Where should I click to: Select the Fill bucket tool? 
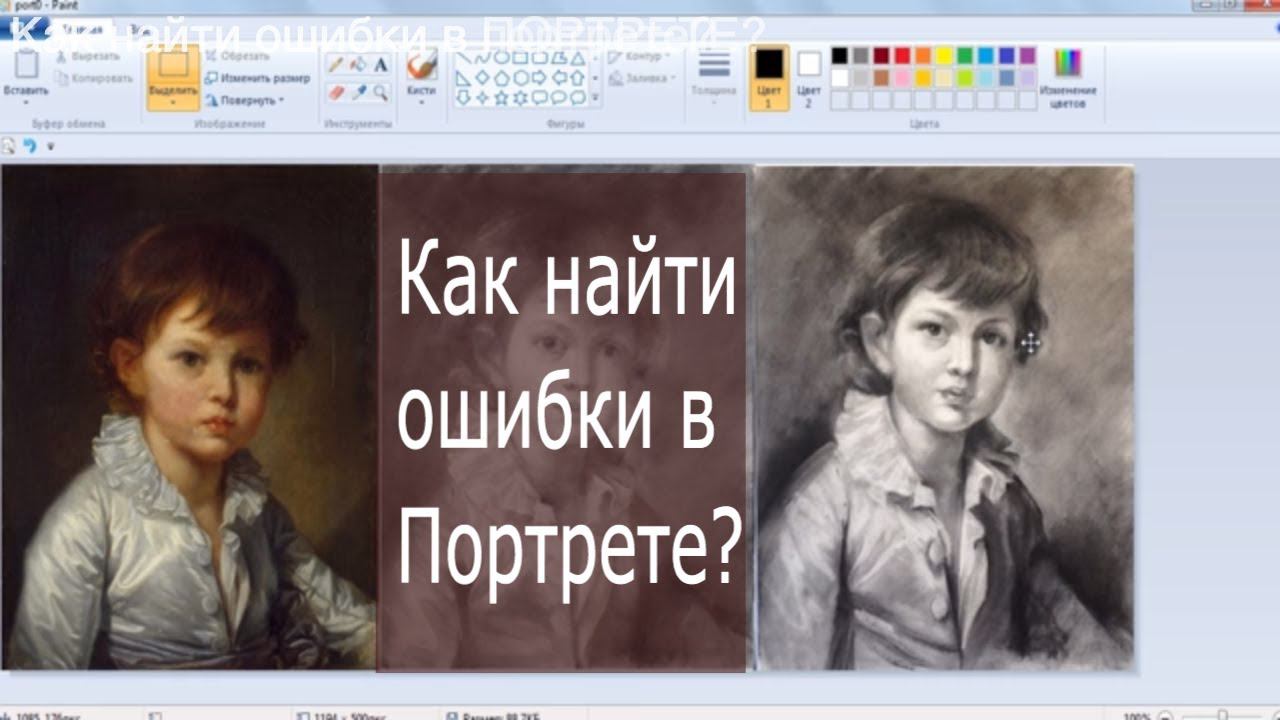pyautogui.click(x=358, y=65)
